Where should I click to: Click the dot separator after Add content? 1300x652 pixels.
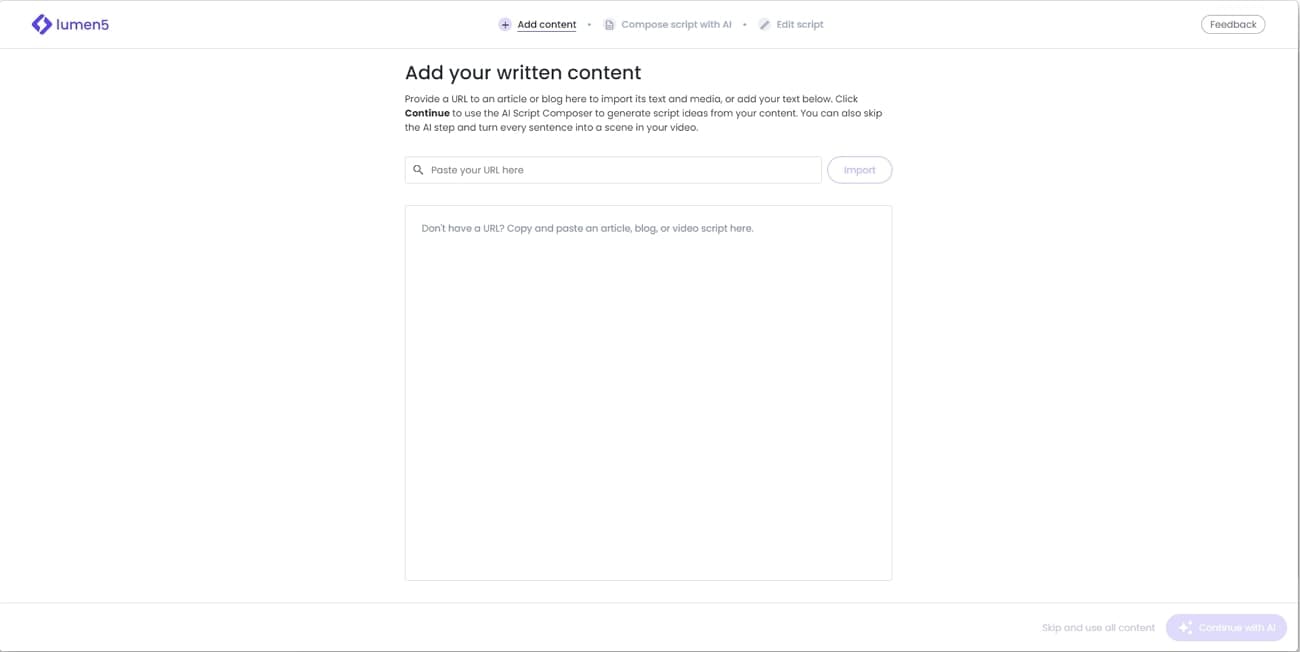coord(589,25)
